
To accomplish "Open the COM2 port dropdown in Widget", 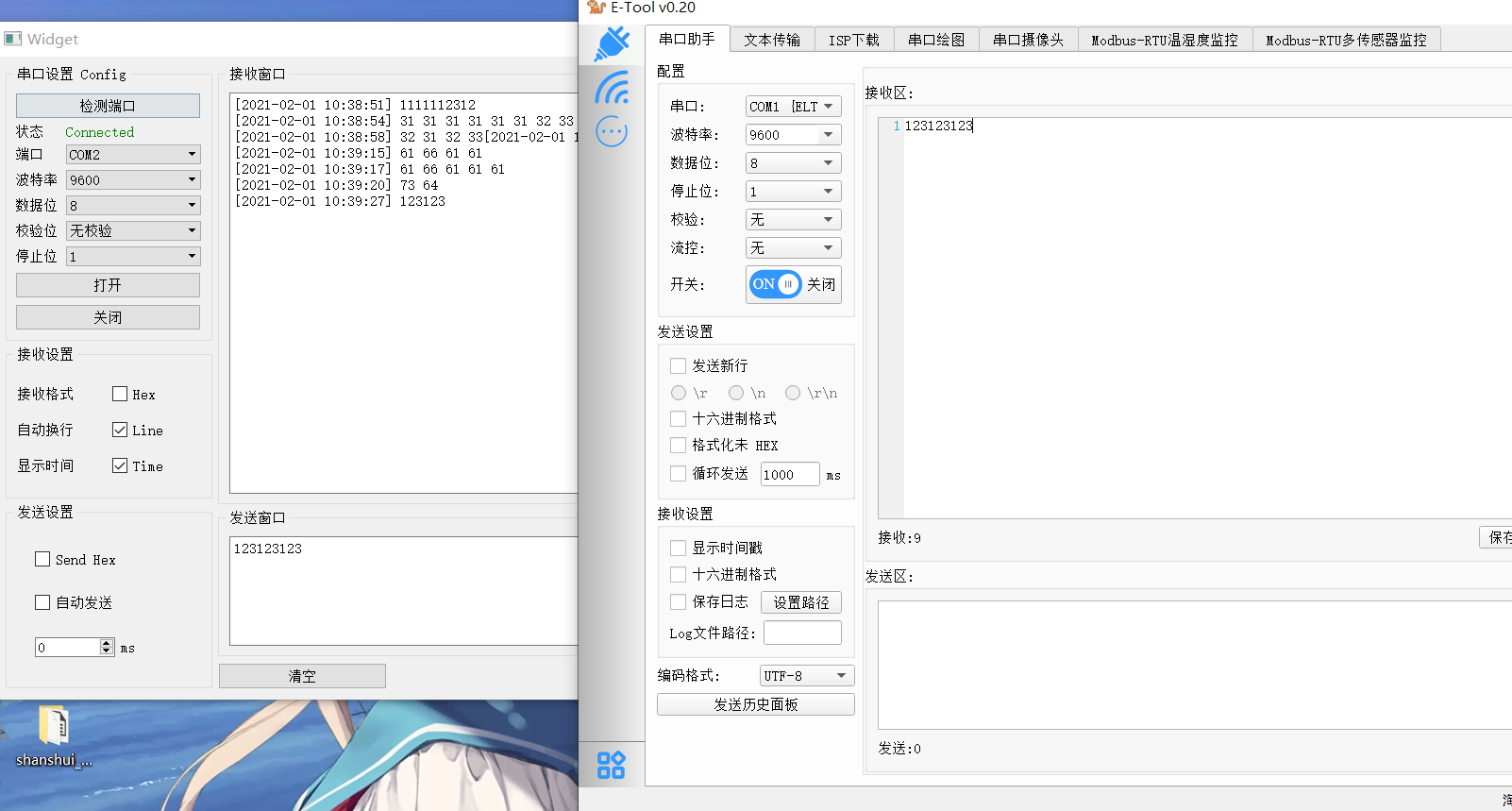I will pos(133,154).
